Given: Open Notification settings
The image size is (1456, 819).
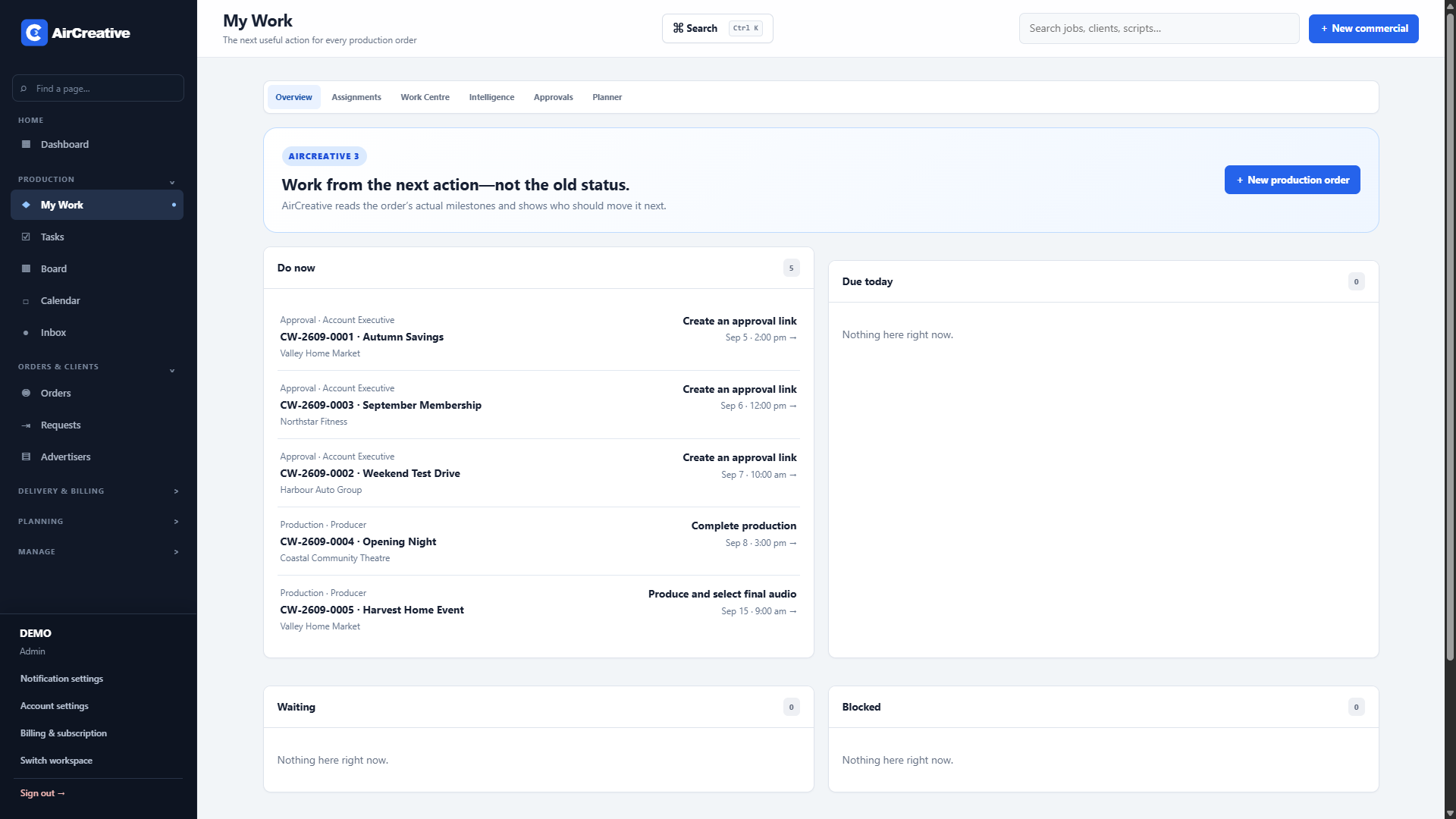Looking at the screenshot, I should (61, 679).
